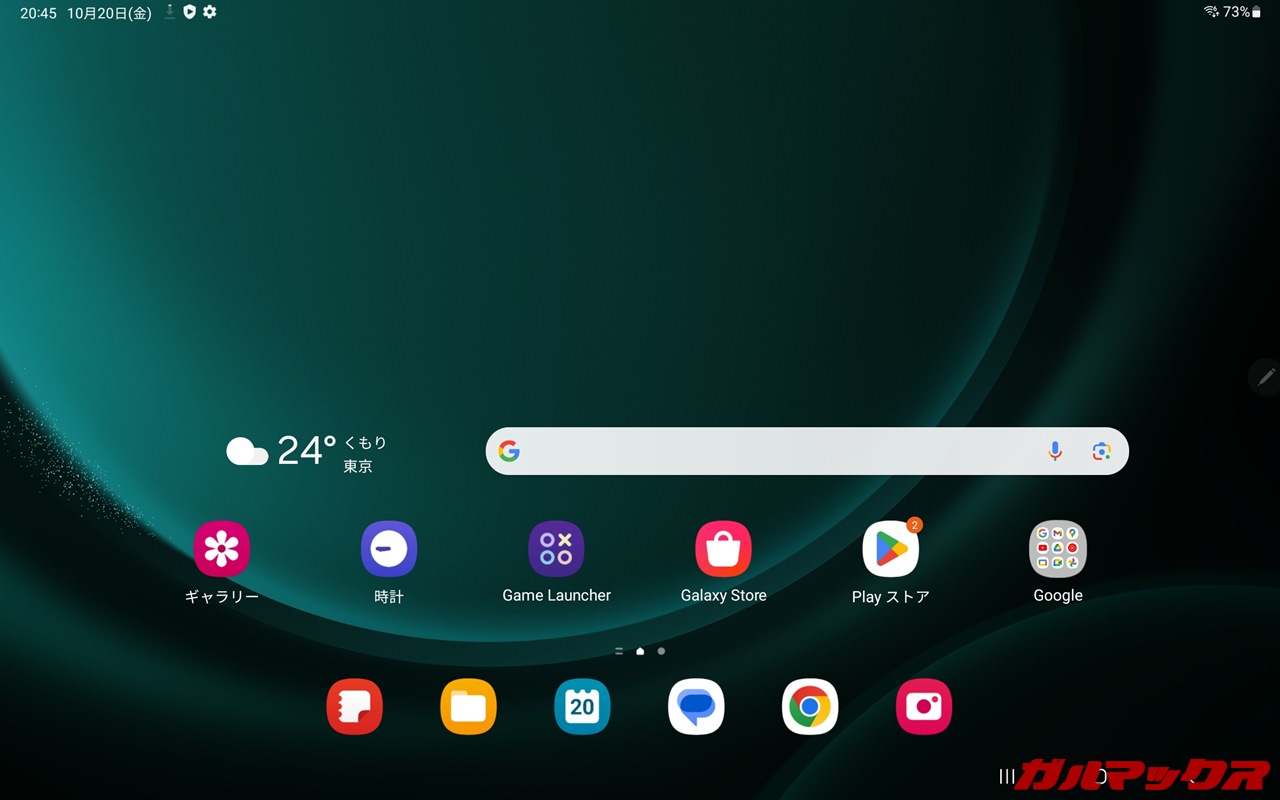Open the Camera app
1280x800 pixels.
[924, 707]
